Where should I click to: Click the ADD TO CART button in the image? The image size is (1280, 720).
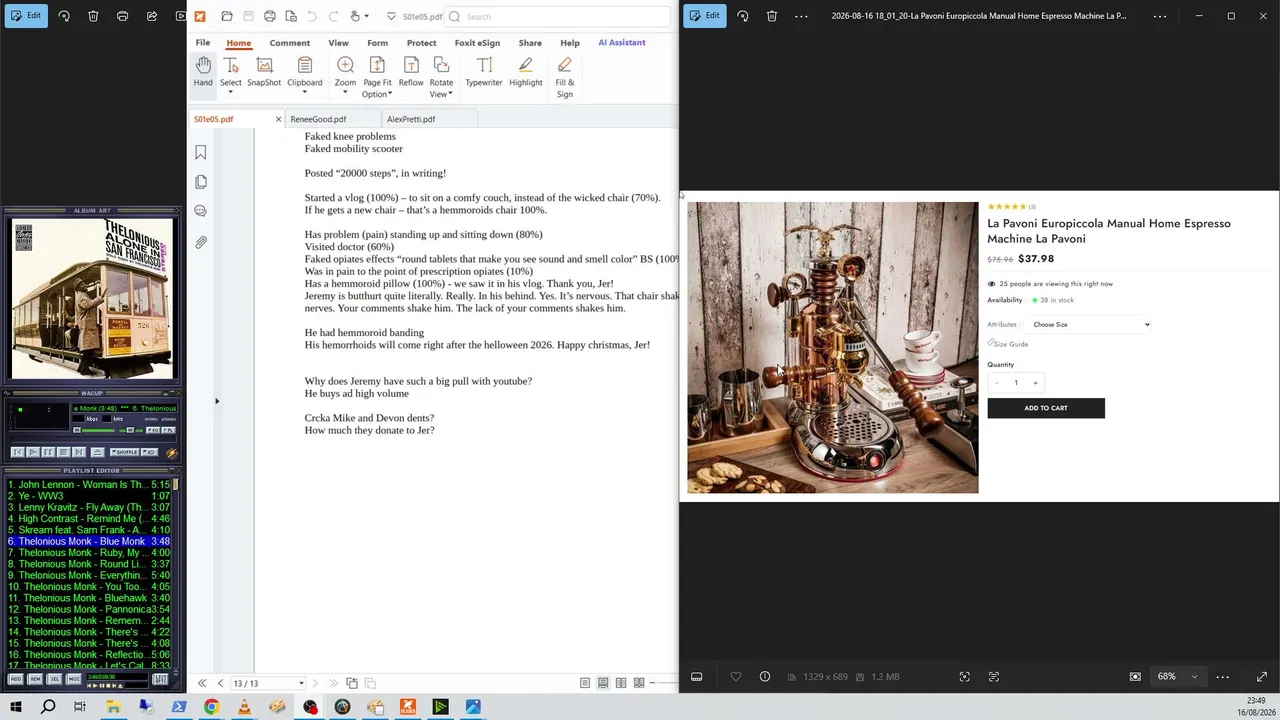point(1046,408)
